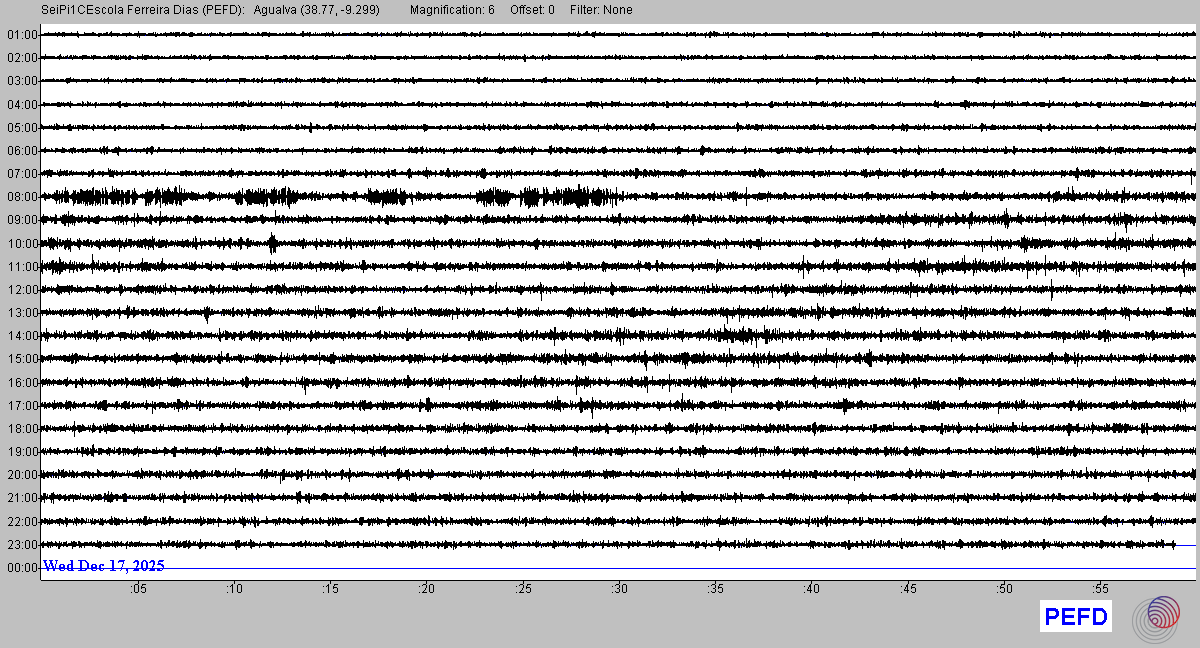Click the 18:00 hour row label

click(x=21, y=429)
